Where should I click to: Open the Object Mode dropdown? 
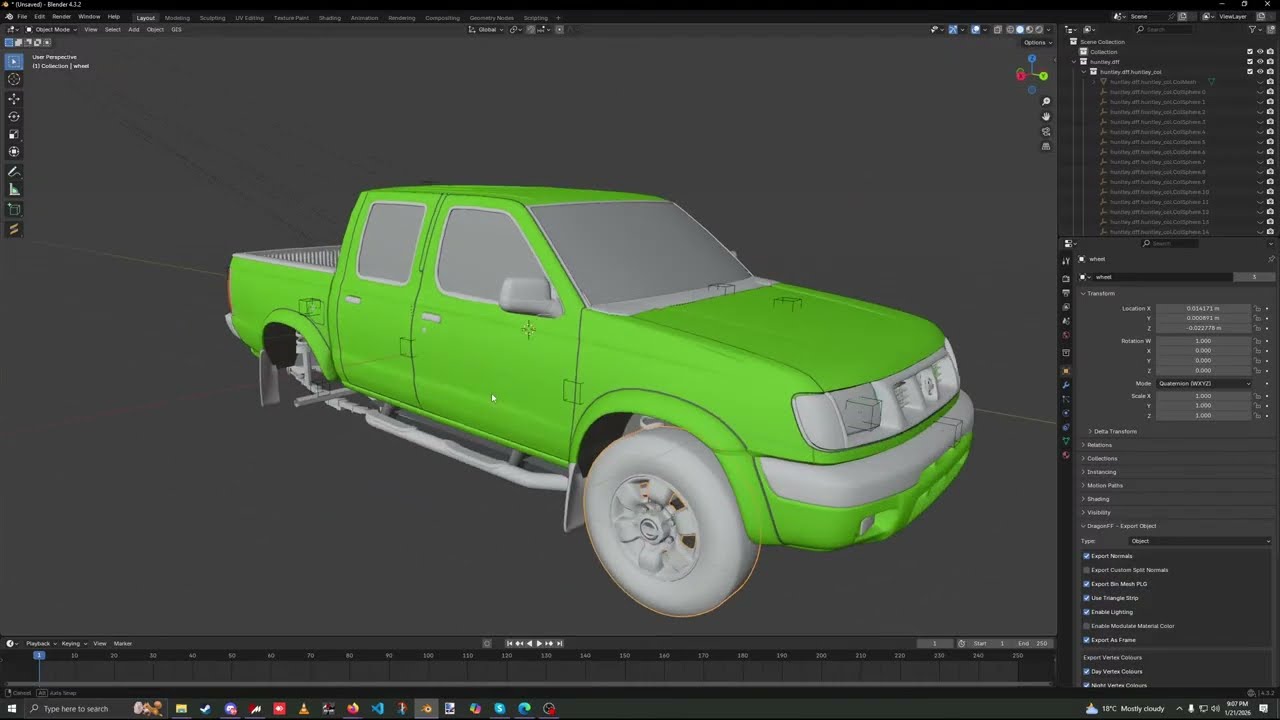pyautogui.click(x=51, y=29)
